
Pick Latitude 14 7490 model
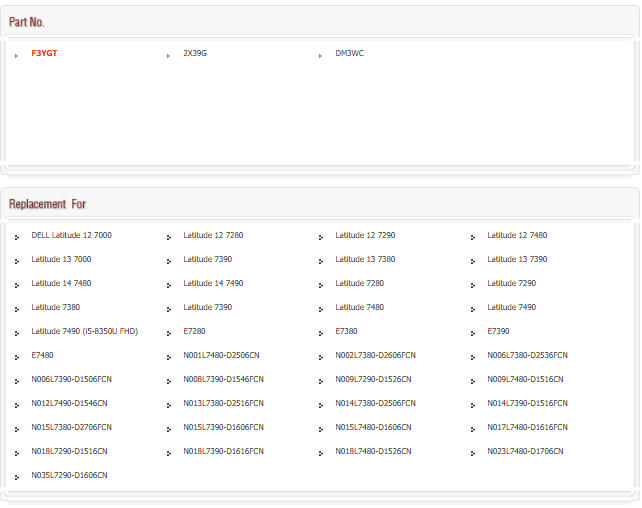213,283
